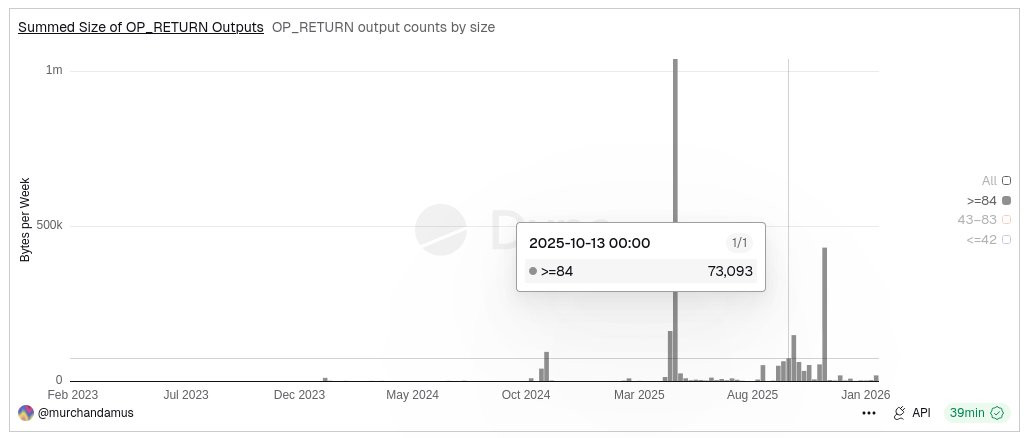Open the three-dots more options menu
Viewport: 1027px width, 438px height.
[868, 413]
